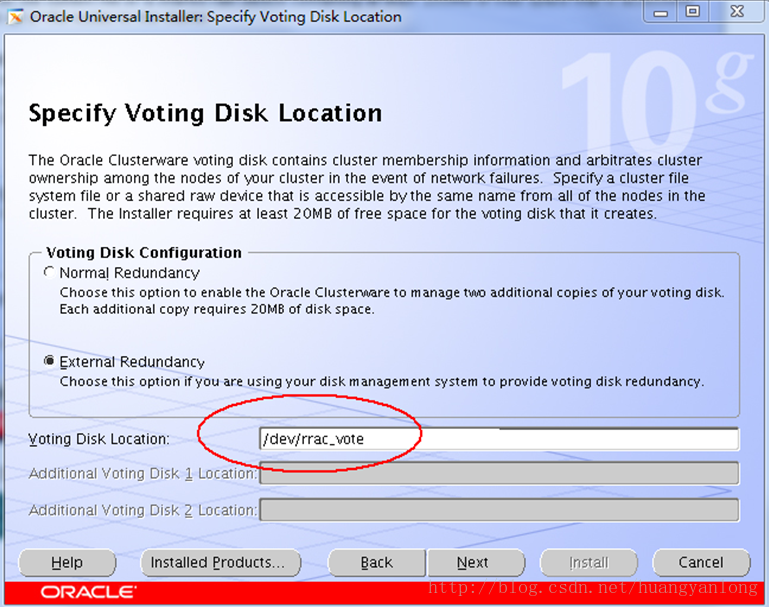This screenshot has height=607, width=769.
Task: Click the Additional Voting Disk 2 Location field
Action: click(498, 510)
